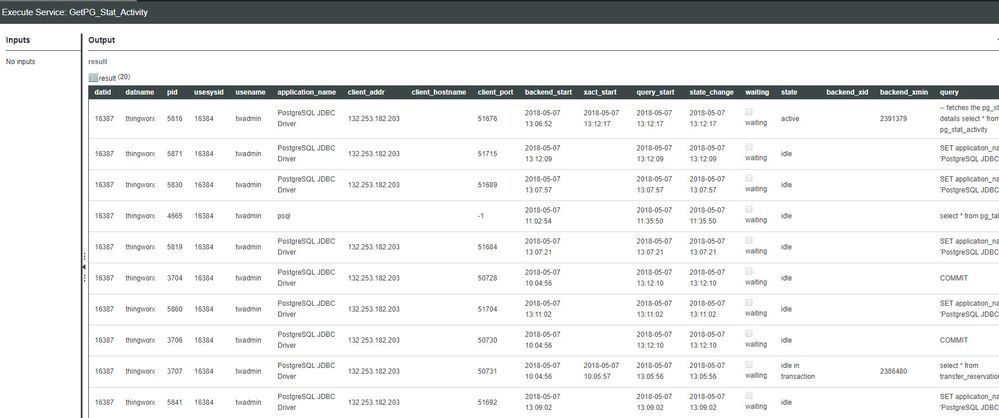Image resolution: width=999 pixels, height=418 pixels.
Task: Click the xact_start column header
Action: [600, 92]
